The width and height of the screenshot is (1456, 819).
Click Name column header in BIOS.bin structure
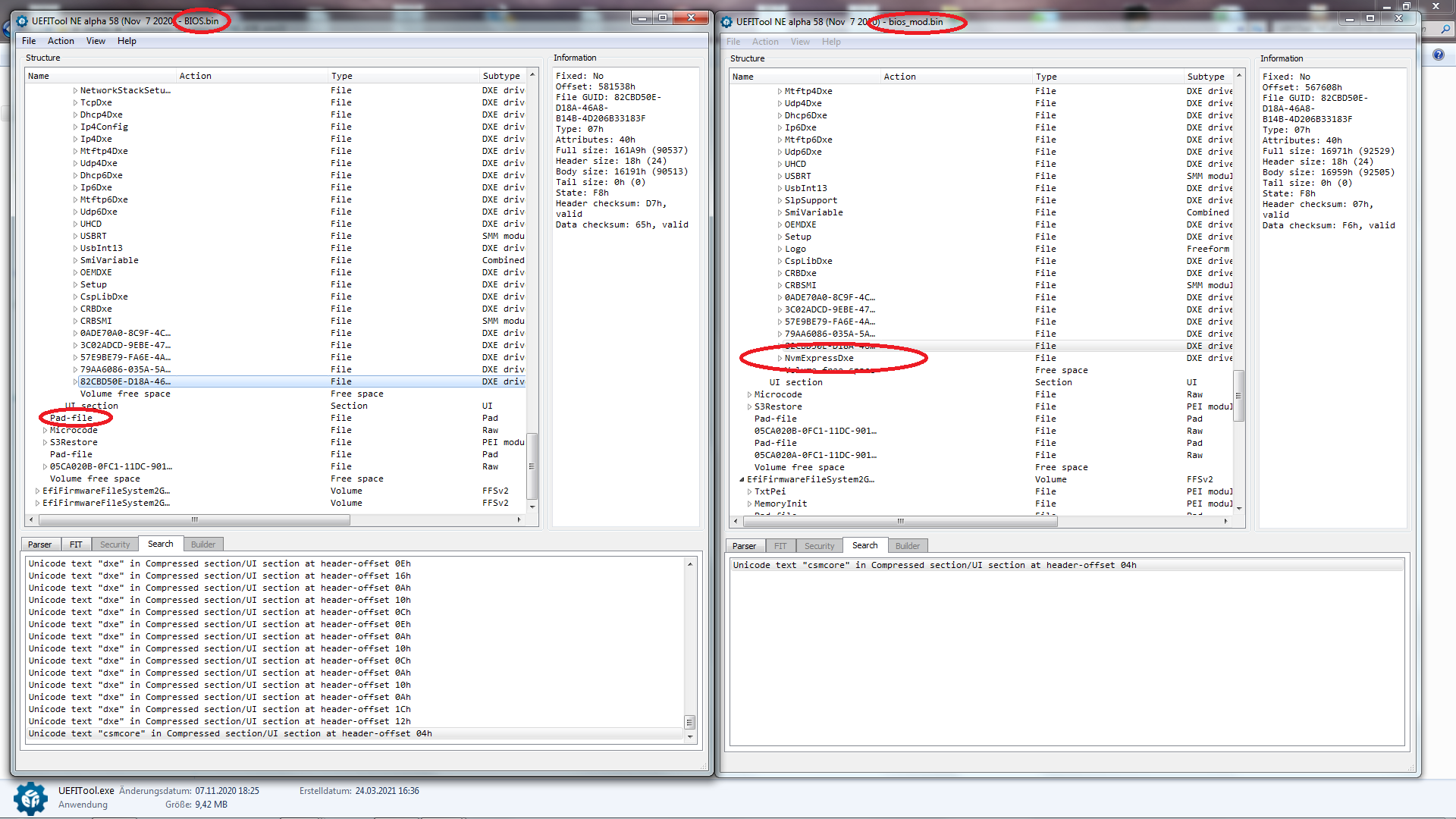tap(101, 76)
